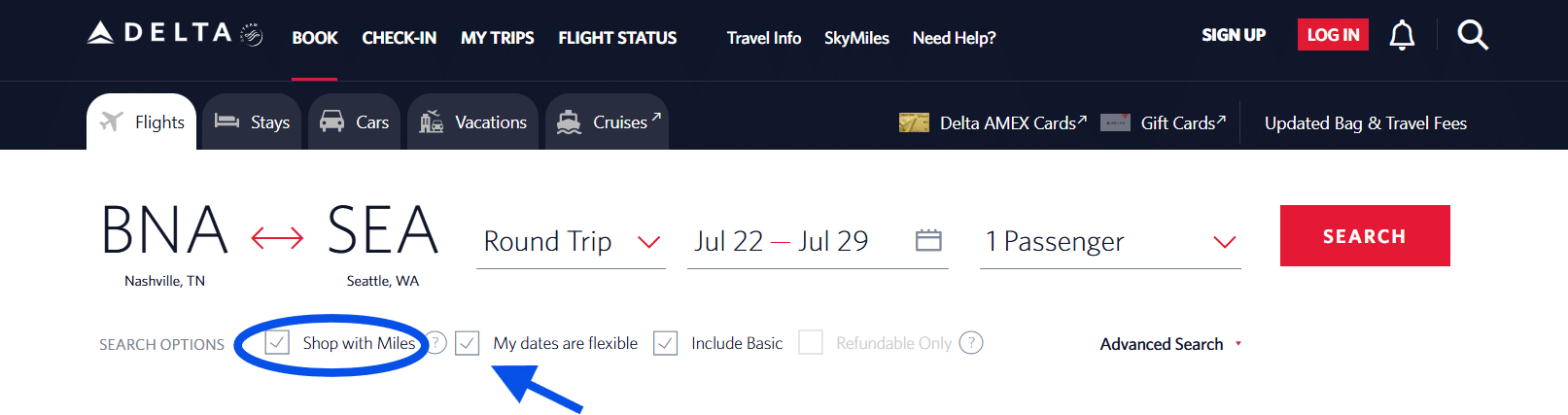
Task: Swap origin and destination arrows
Action: (277, 237)
